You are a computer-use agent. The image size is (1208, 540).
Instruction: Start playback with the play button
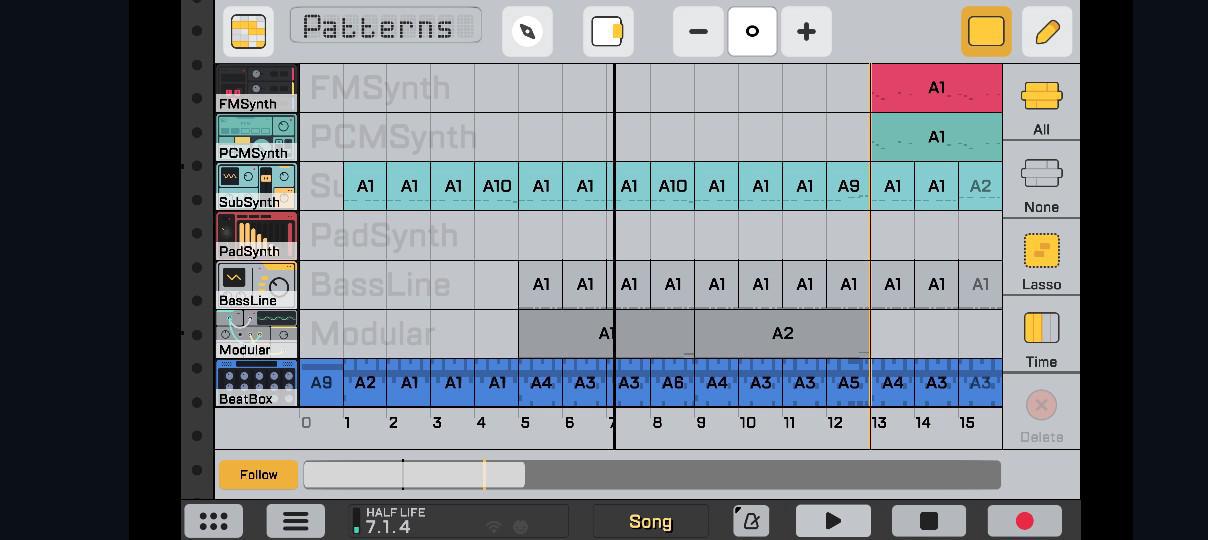tap(833, 521)
